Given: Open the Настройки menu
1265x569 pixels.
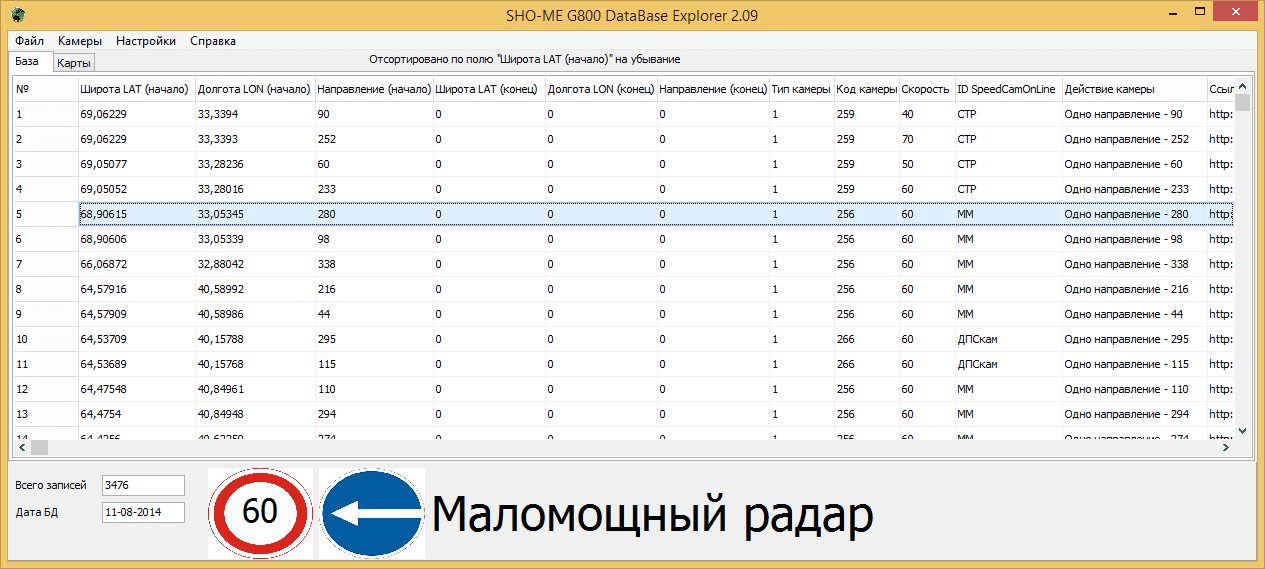Looking at the screenshot, I should click(146, 41).
